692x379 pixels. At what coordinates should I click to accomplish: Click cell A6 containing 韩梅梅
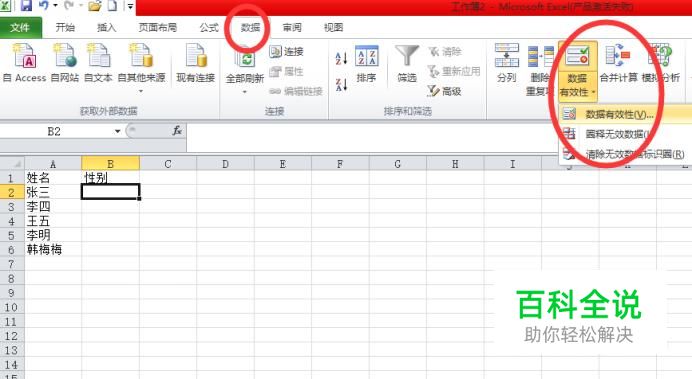pos(53,250)
